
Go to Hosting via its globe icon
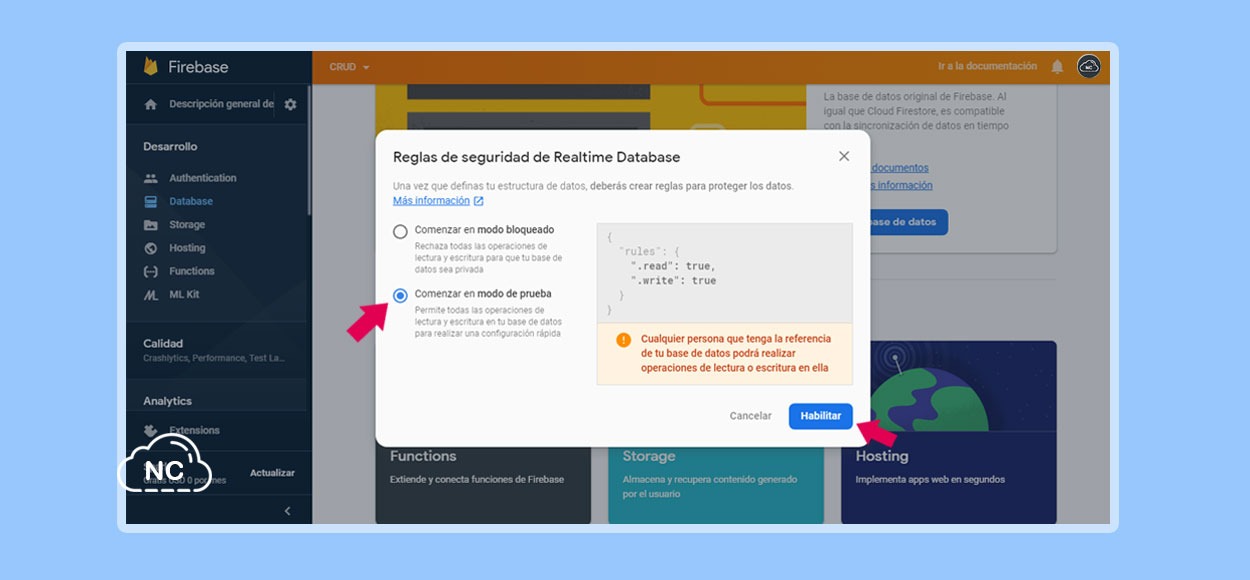[x=151, y=248]
